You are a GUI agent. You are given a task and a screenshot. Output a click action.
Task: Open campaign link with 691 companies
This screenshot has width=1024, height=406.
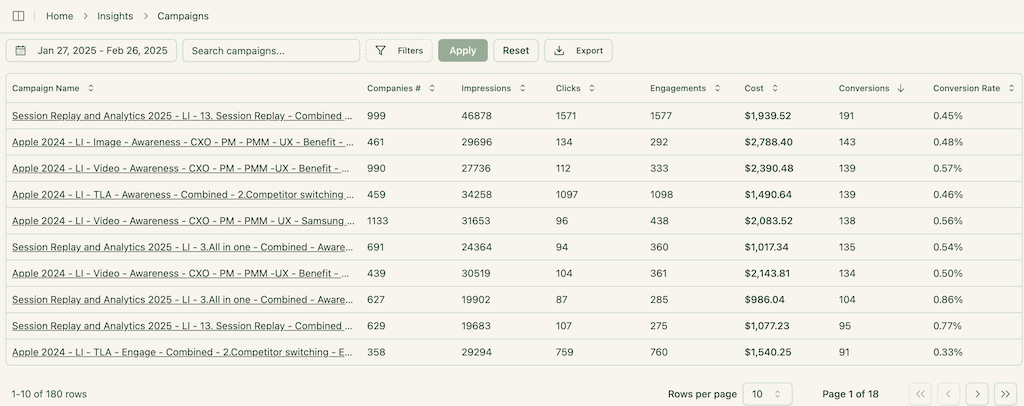[x=183, y=247]
